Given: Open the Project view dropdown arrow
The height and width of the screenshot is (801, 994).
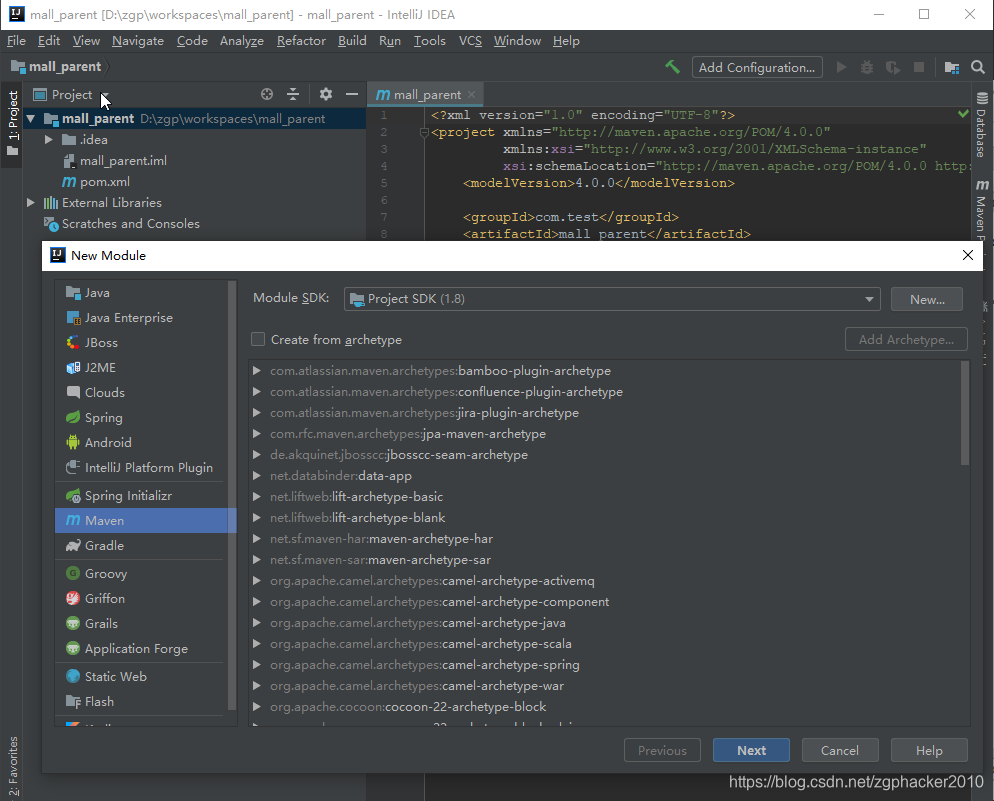Looking at the screenshot, I should click(x=105, y=95).
